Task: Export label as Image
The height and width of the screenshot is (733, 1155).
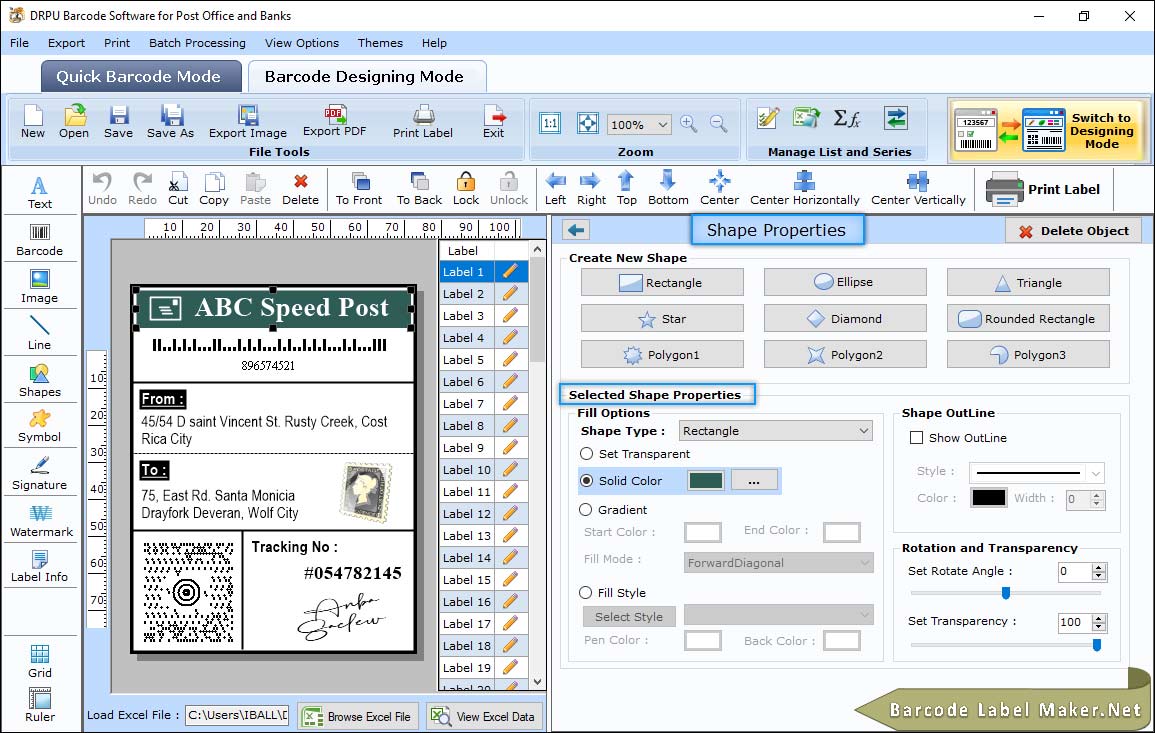Action: (248, 122)
